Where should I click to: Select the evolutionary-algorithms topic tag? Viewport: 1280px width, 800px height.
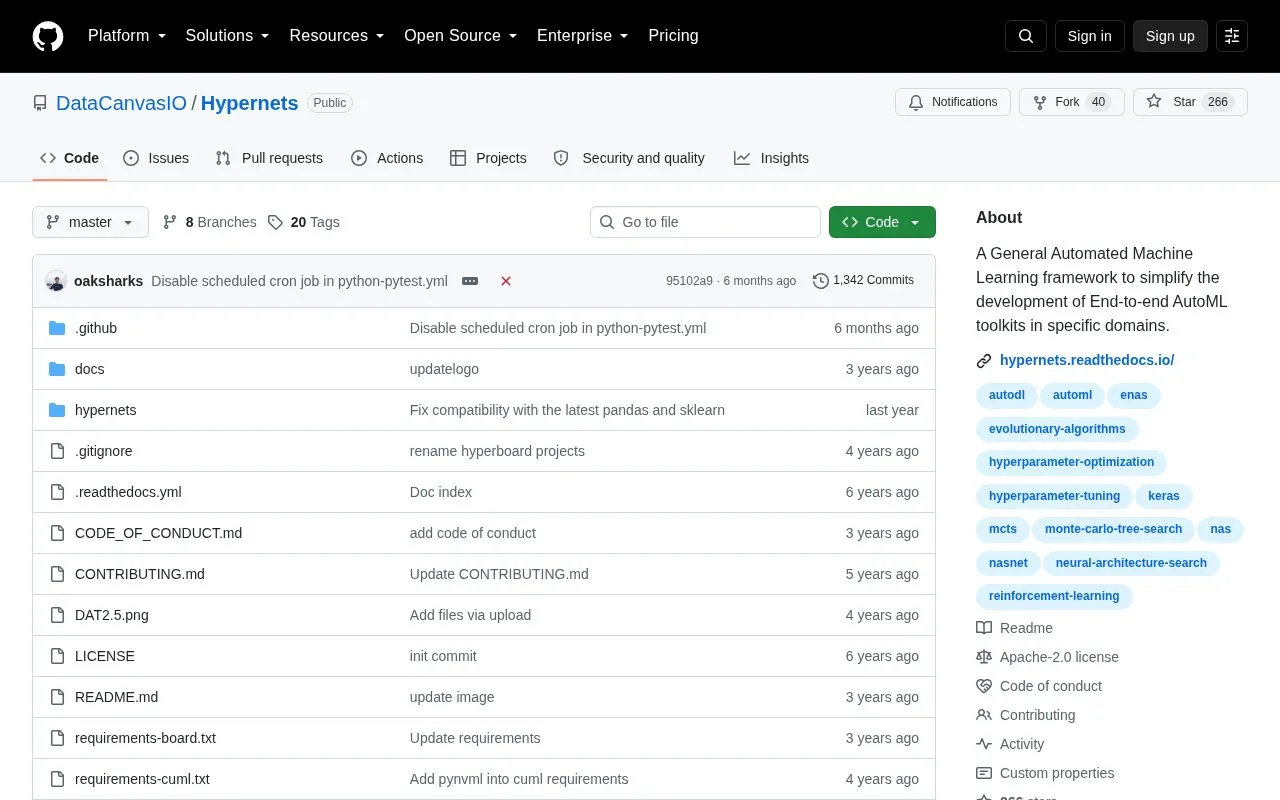click(1057, 429)
